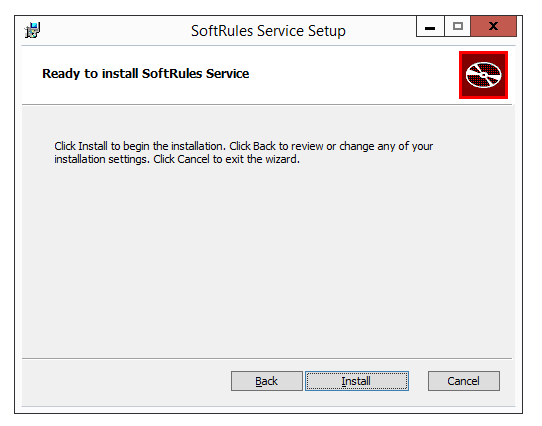Click the red disc logo in the banner
This screenshot has width=542, height=426.
pos(483,75)
